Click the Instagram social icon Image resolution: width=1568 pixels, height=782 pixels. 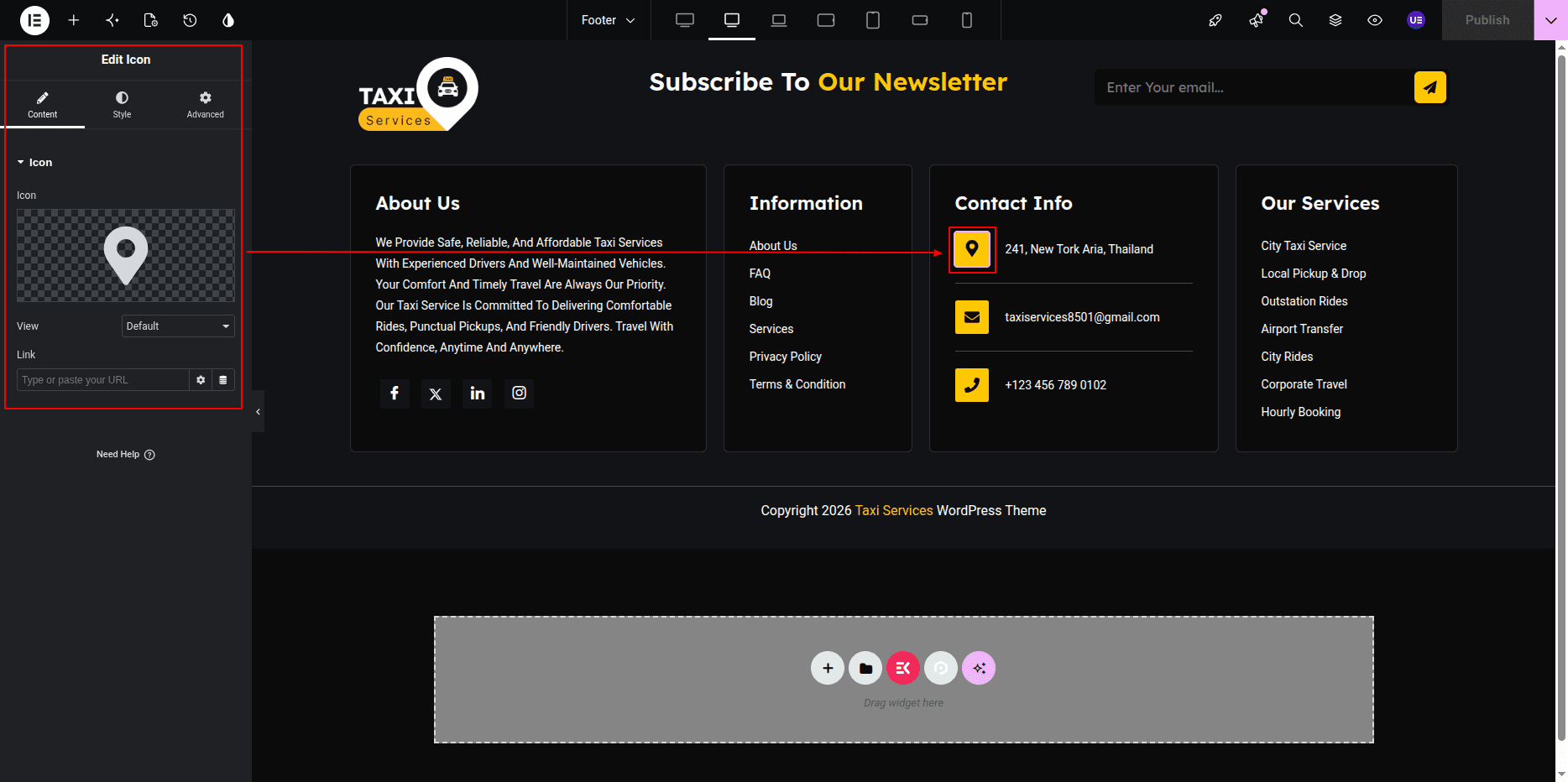(x=520, y=394)
